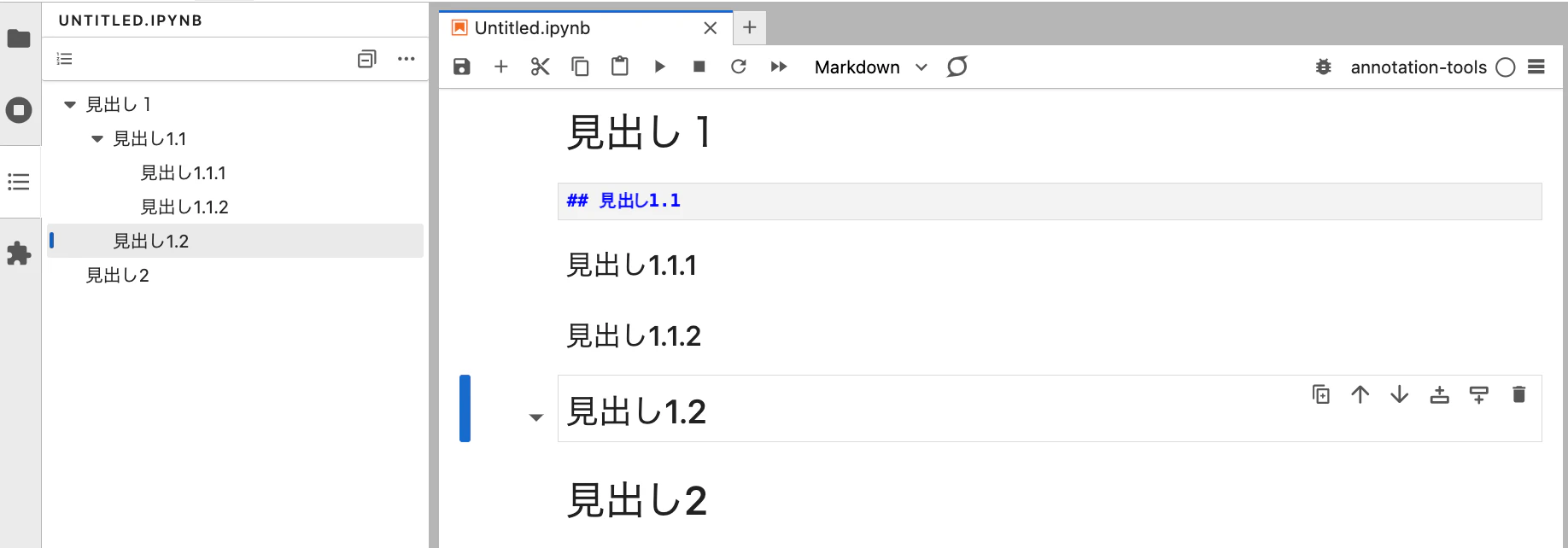This screenshot has width=1568, height=548.
Task: Open the Markdown cell type dropdown
Action: click(870, 67)
